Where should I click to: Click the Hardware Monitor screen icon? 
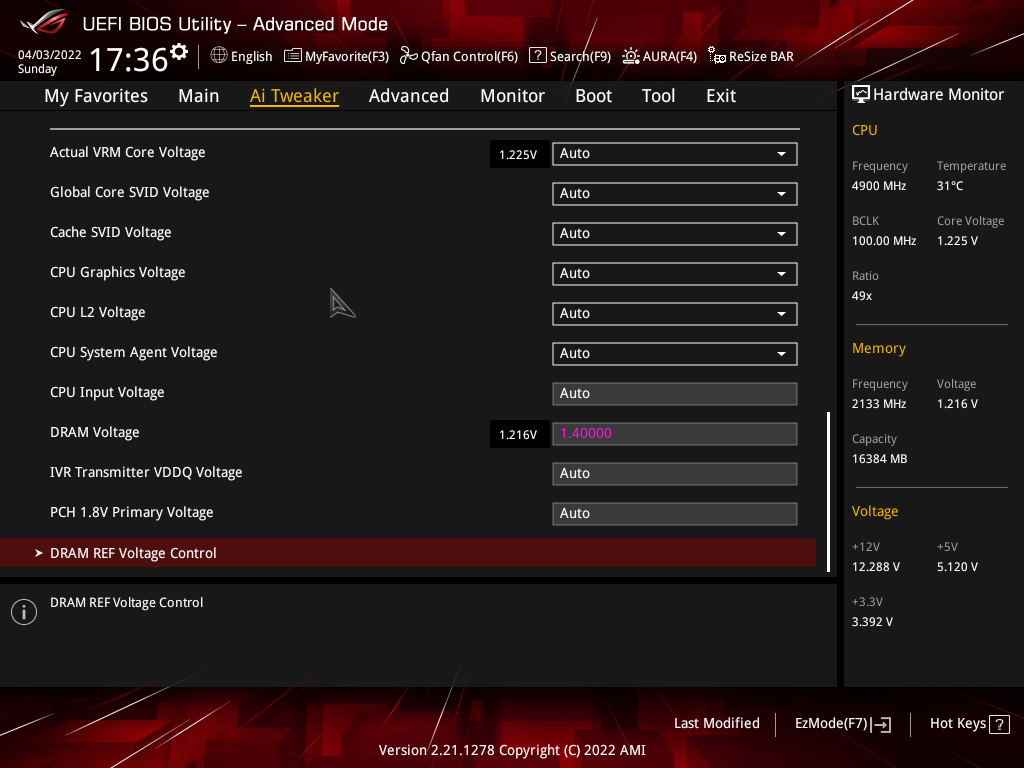coord(861,95)
